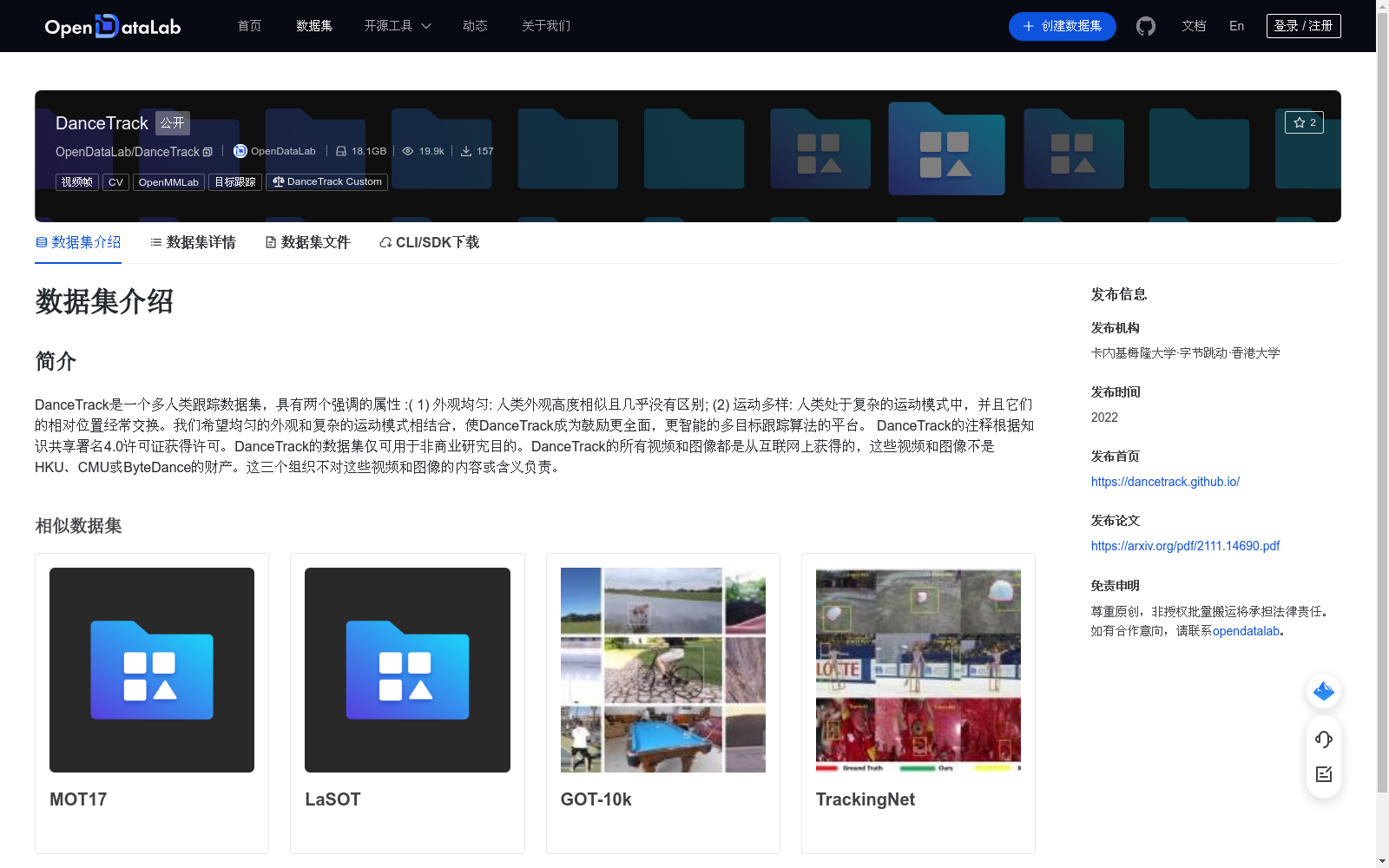
Task: Switch language to En
Action: click(1236, 26)
